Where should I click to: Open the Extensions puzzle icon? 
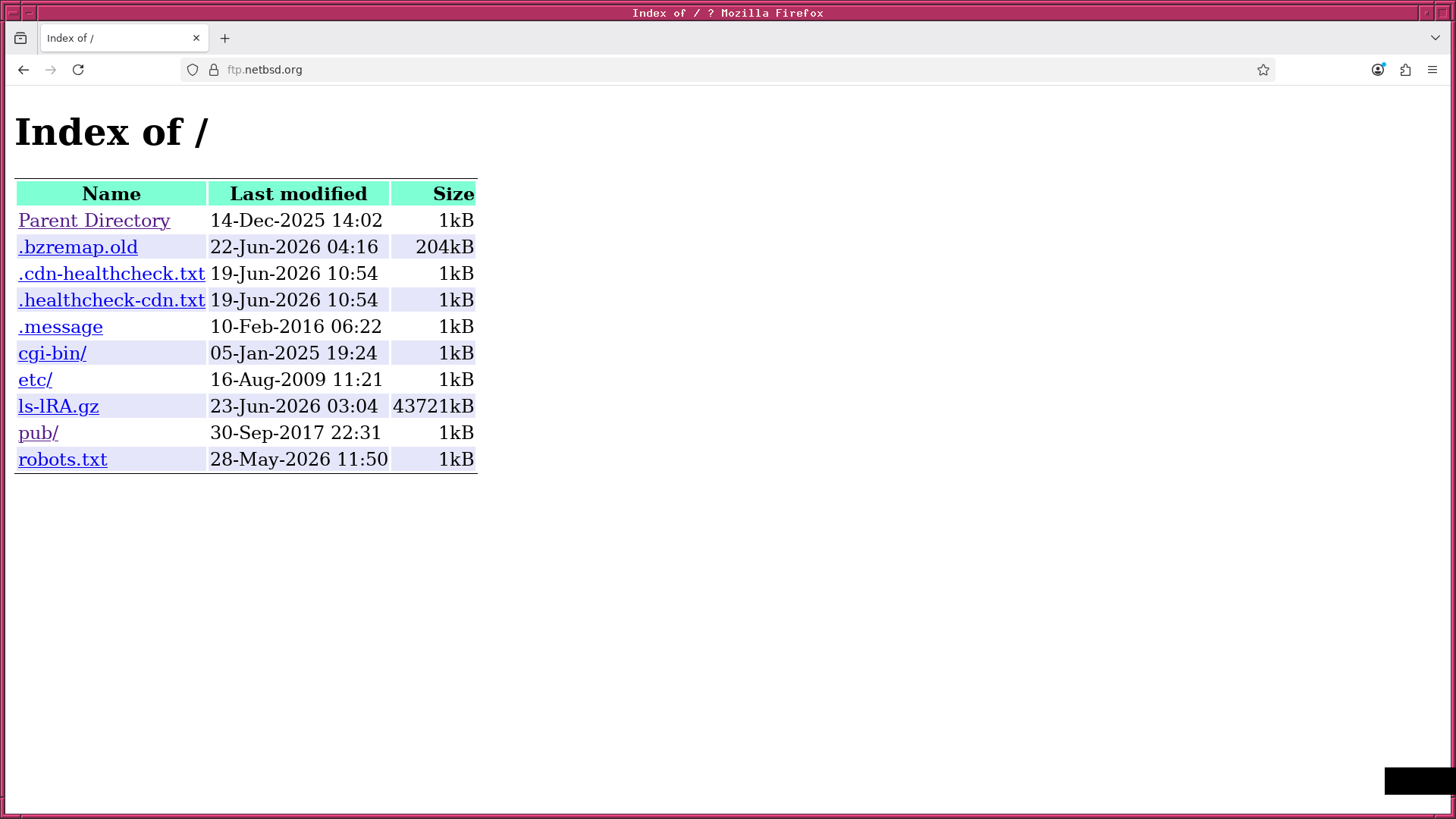coord(1405,70)
